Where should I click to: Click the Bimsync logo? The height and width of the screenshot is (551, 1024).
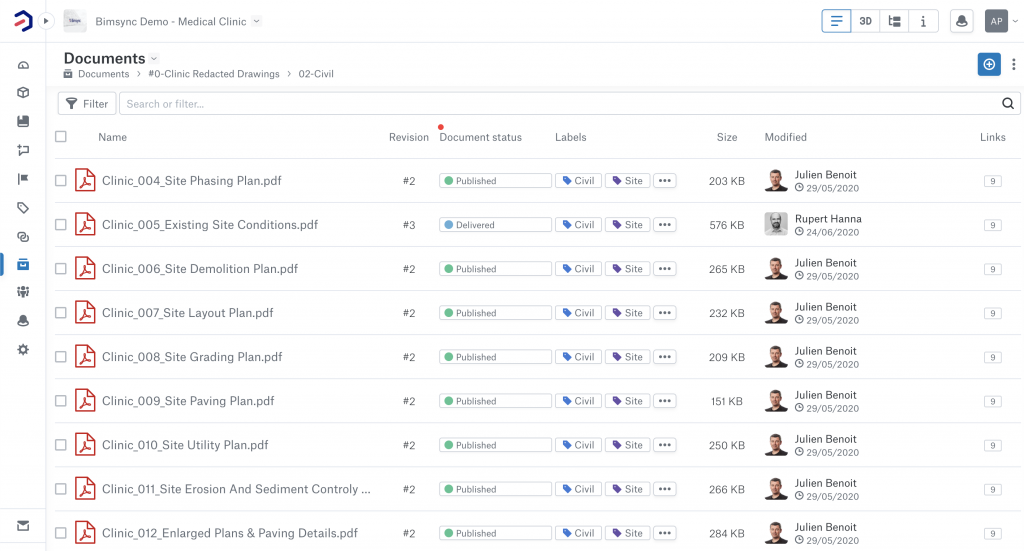coord(23,21)
